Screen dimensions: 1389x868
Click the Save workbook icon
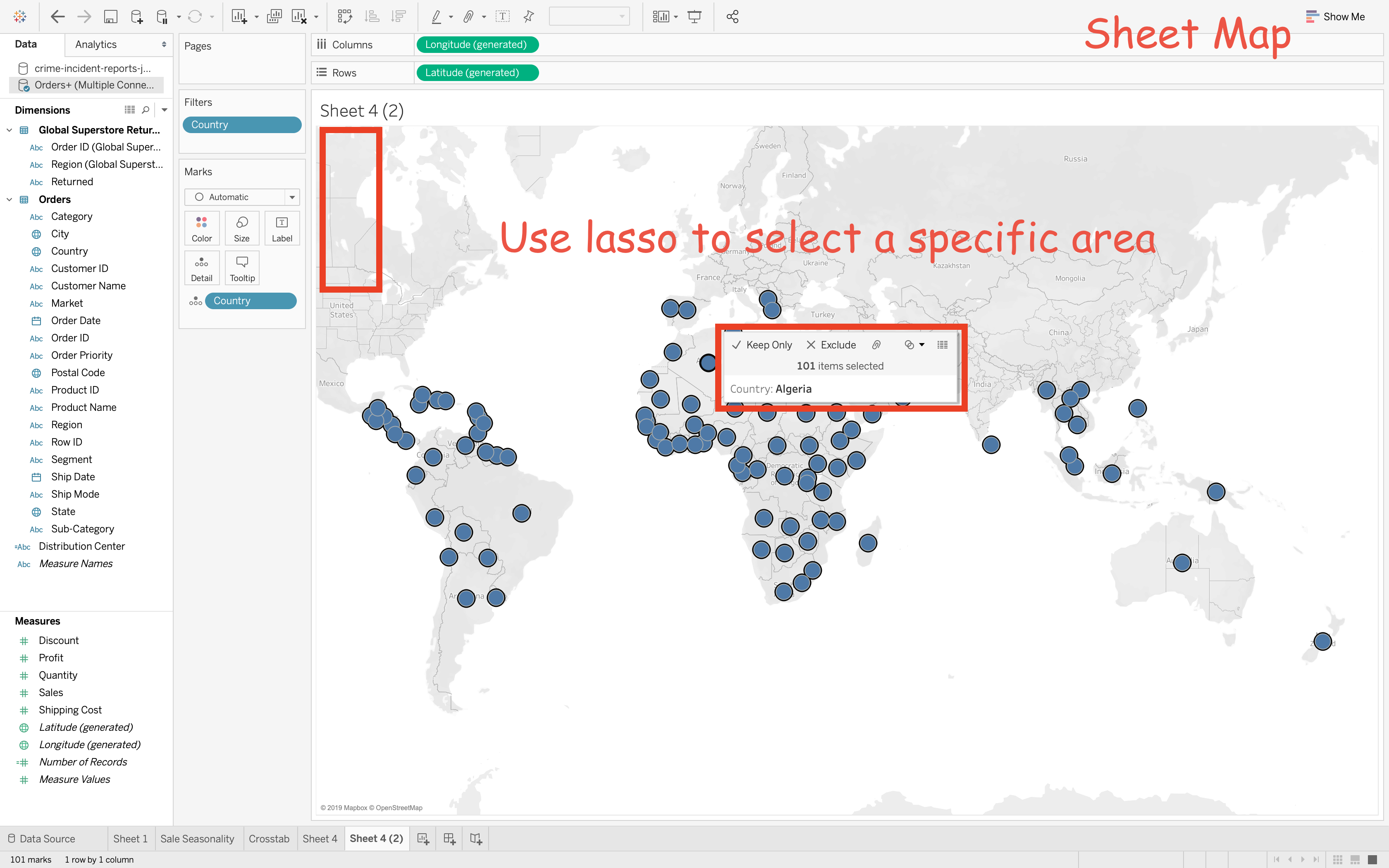[x=110, y=17]
